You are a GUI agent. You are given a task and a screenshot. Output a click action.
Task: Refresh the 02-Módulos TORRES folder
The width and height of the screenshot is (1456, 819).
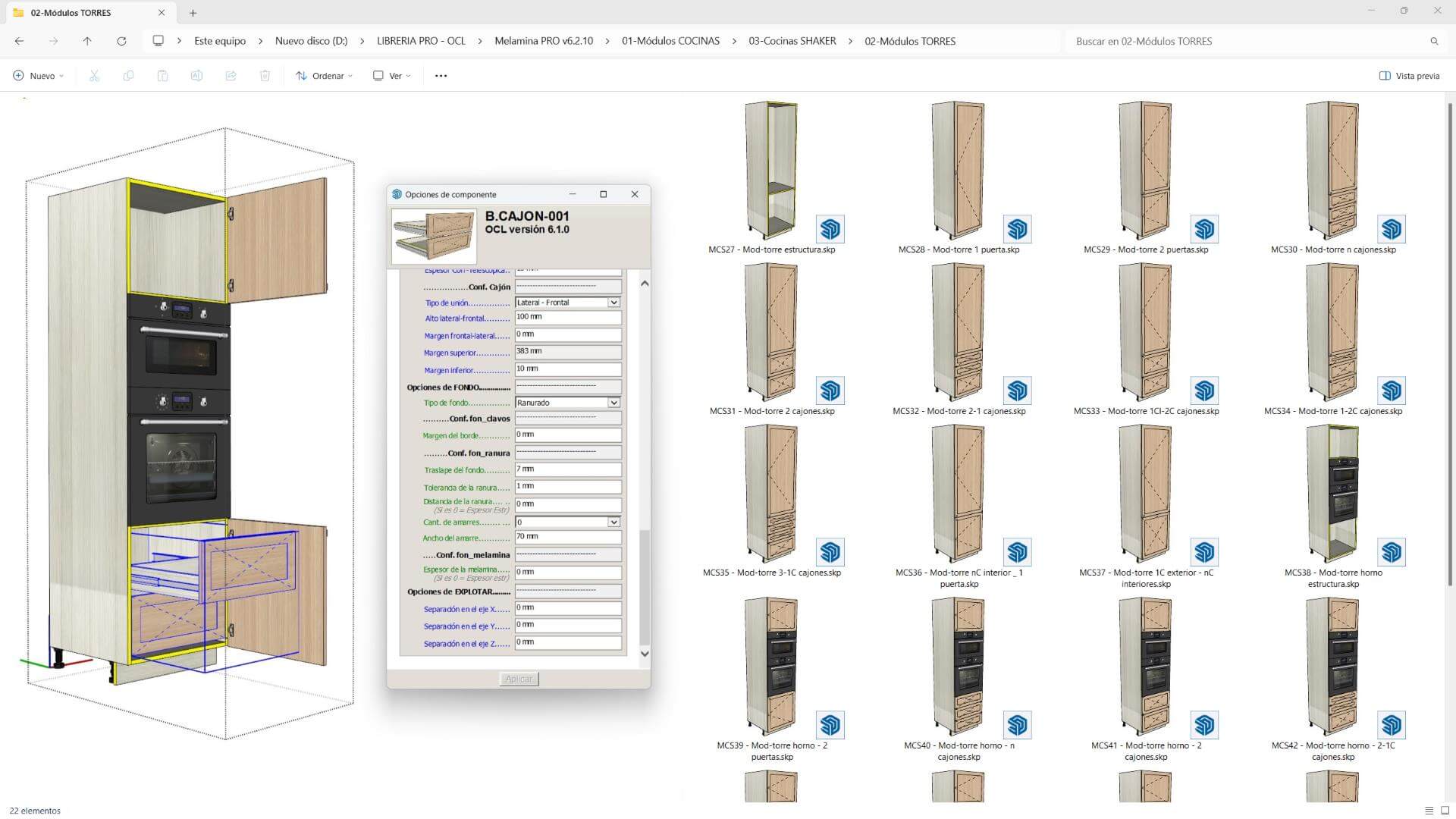point(121,41)
